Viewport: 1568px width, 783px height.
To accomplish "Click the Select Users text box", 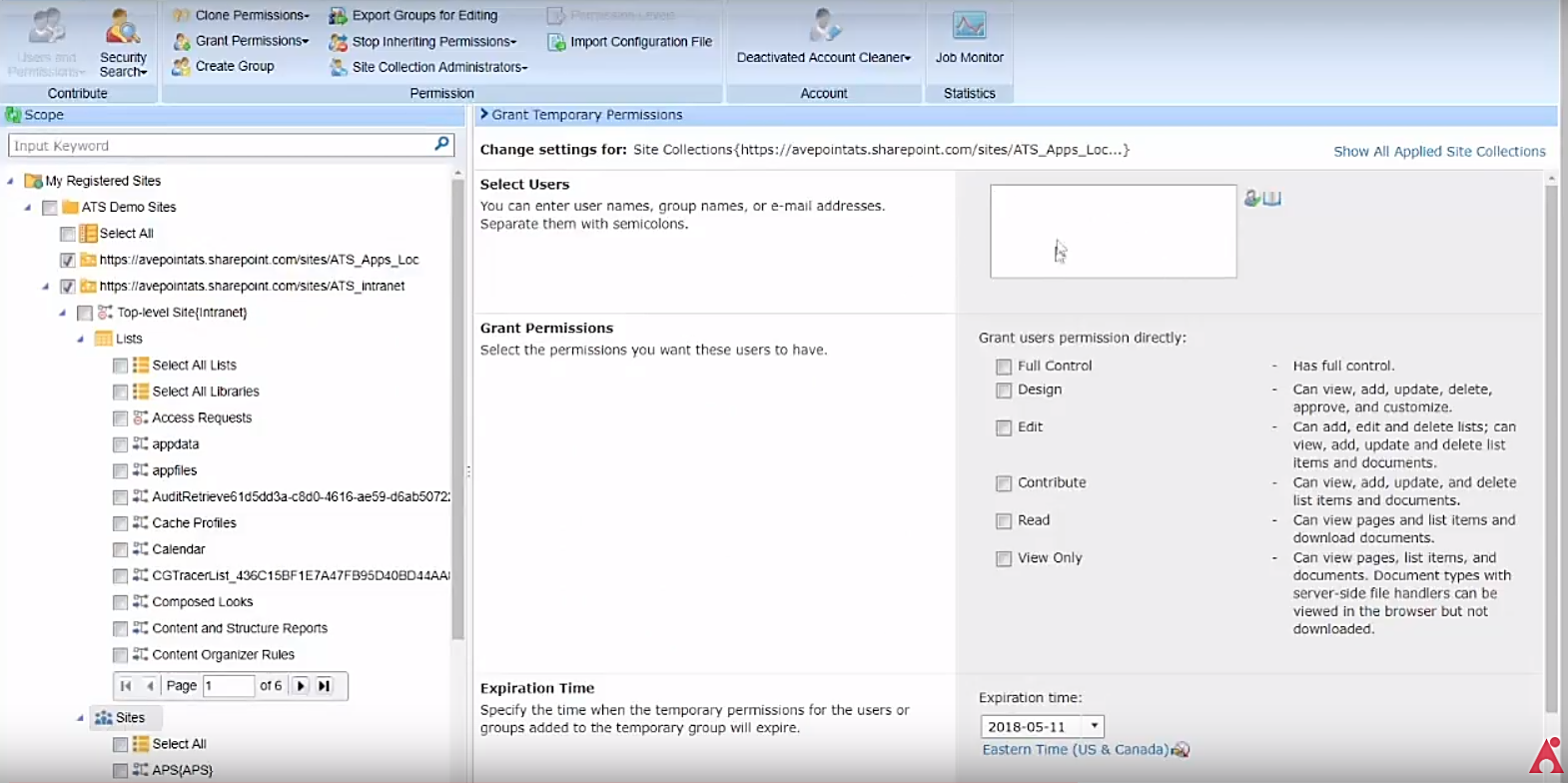I will click(x=1113, y=231).
